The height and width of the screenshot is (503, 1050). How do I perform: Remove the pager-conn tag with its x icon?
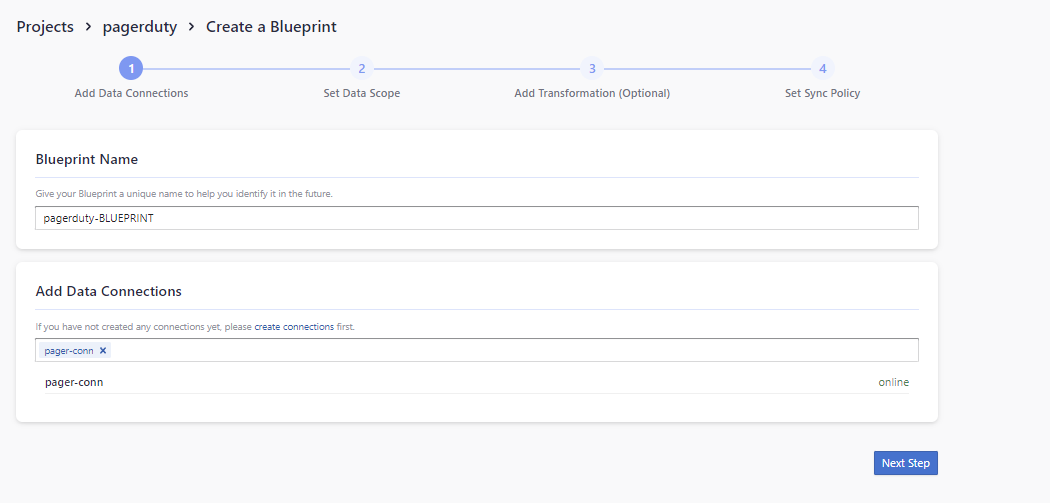(103, 351)
